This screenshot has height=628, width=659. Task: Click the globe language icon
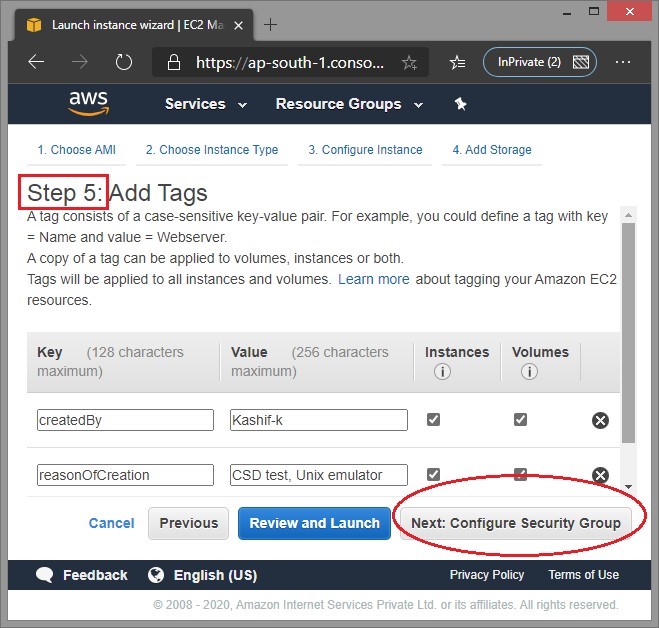[x=156, y=575]
